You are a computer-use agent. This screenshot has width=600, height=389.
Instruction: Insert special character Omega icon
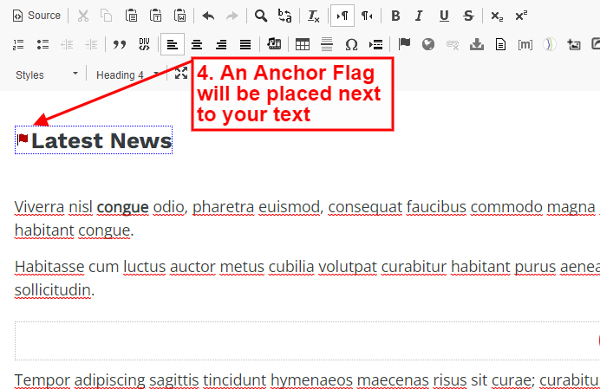click(x=351, y=45)
